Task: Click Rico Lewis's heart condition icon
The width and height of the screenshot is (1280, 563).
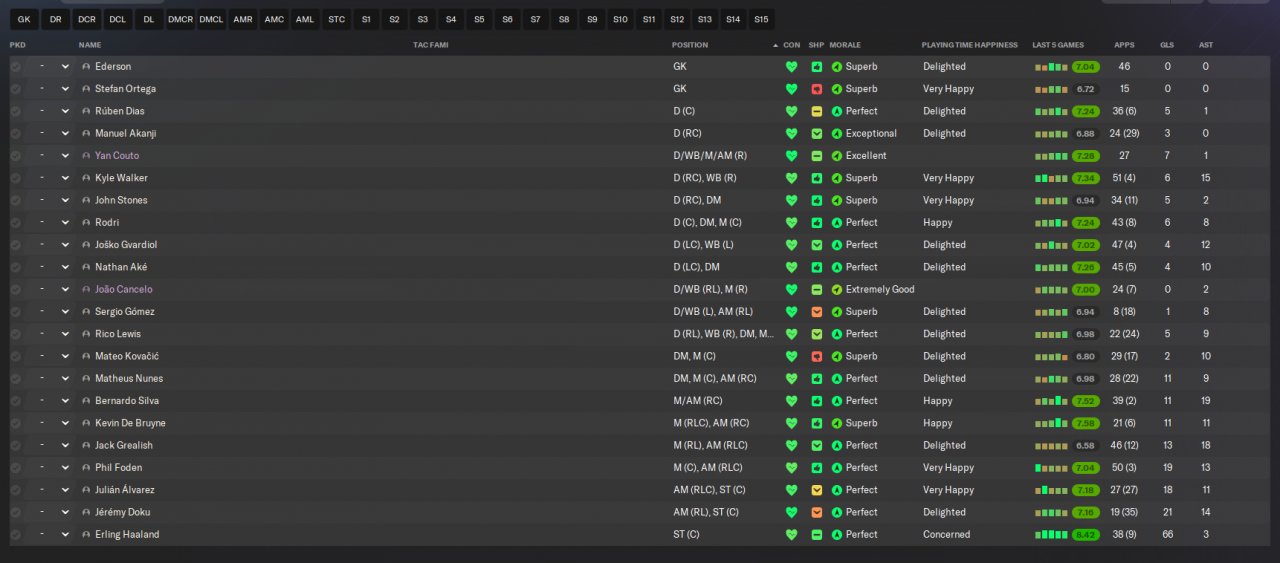Action: coord(791,334)
